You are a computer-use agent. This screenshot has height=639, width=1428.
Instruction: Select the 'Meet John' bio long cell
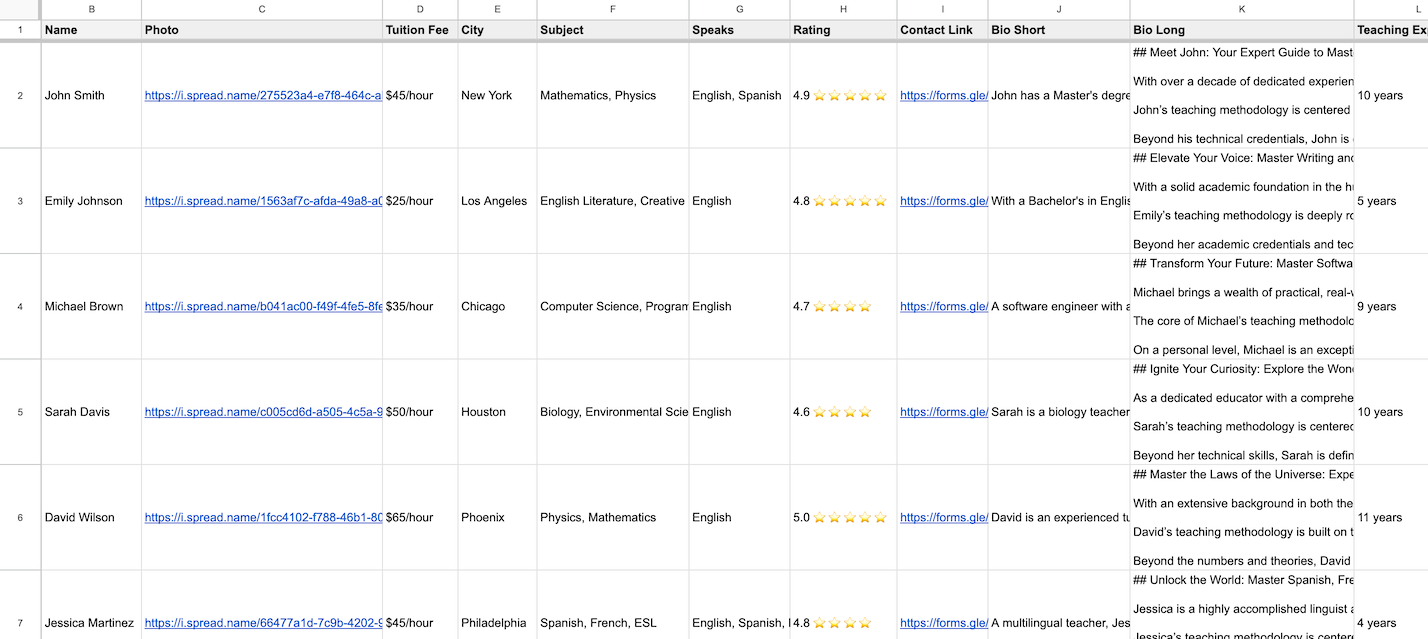[x=1242, y=96]
